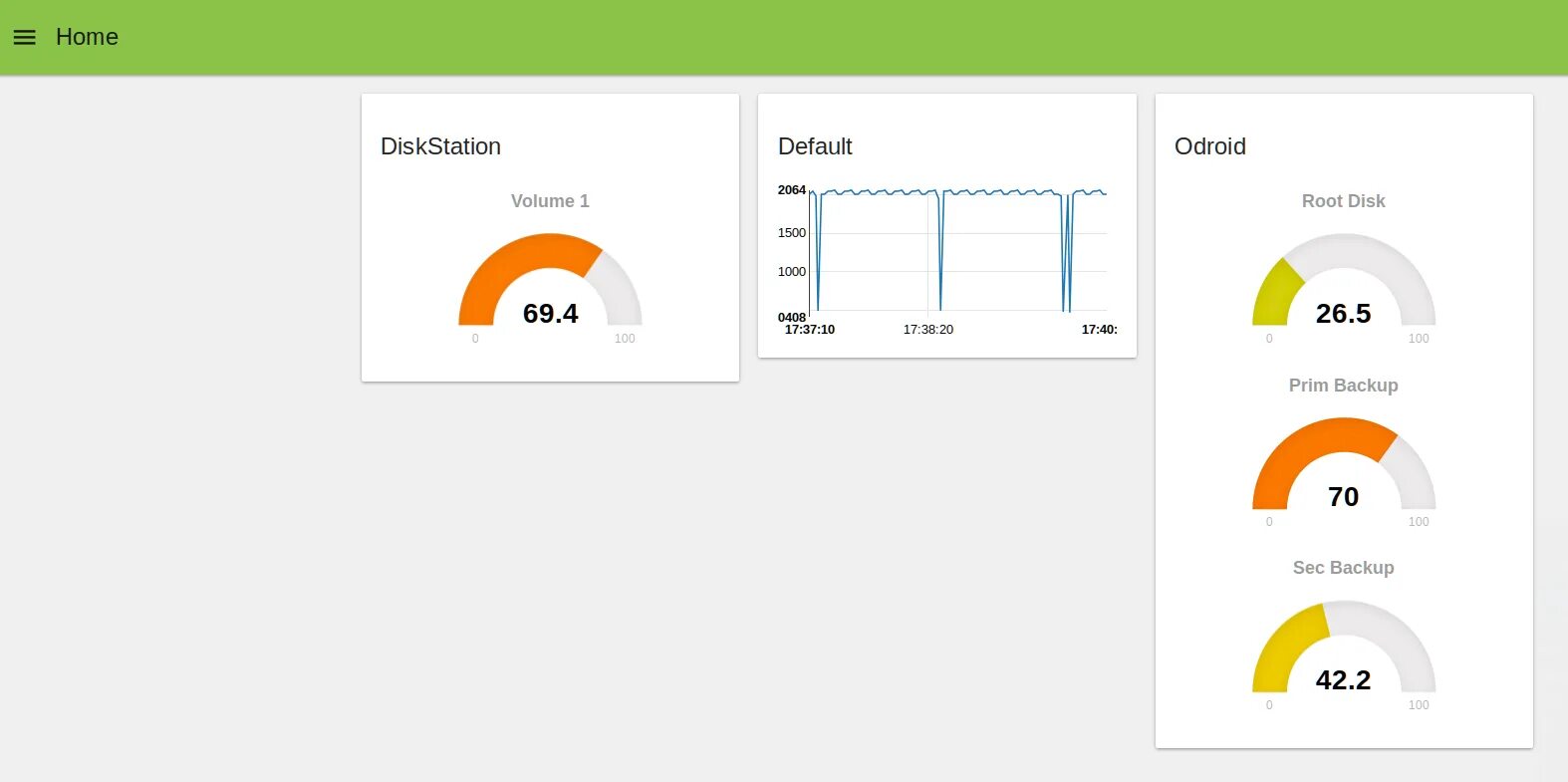Click the 69.4 gauge value
This screenshot has height=782, width=1568.
[x=550, y=314]
